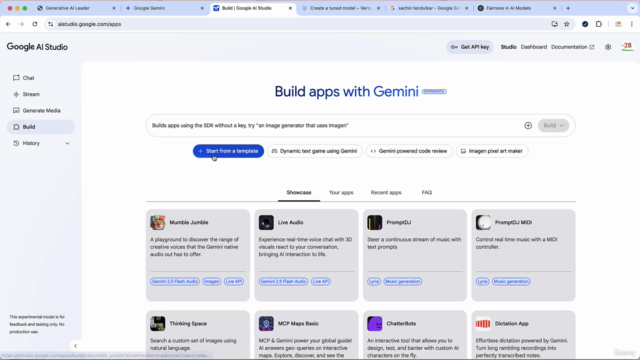Open the tab search dropdown arrow
The width and height of the screenshot is (640, 360).
click(632, 8)
